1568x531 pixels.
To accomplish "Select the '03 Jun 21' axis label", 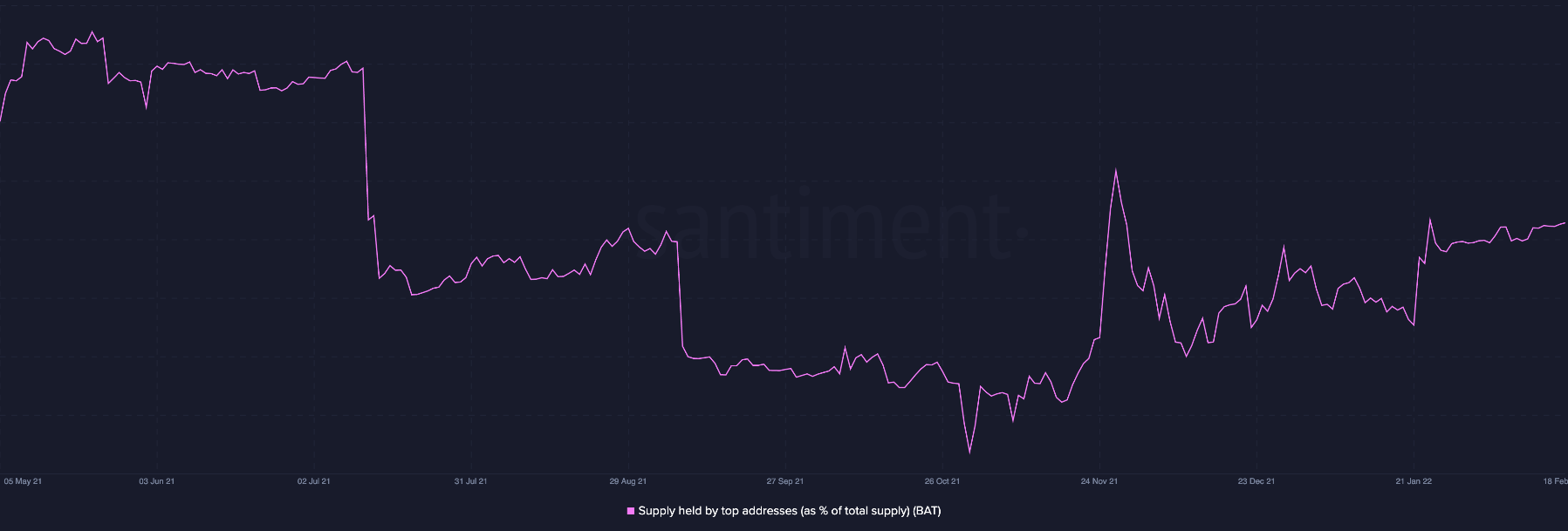I will (x=157, y=481).
